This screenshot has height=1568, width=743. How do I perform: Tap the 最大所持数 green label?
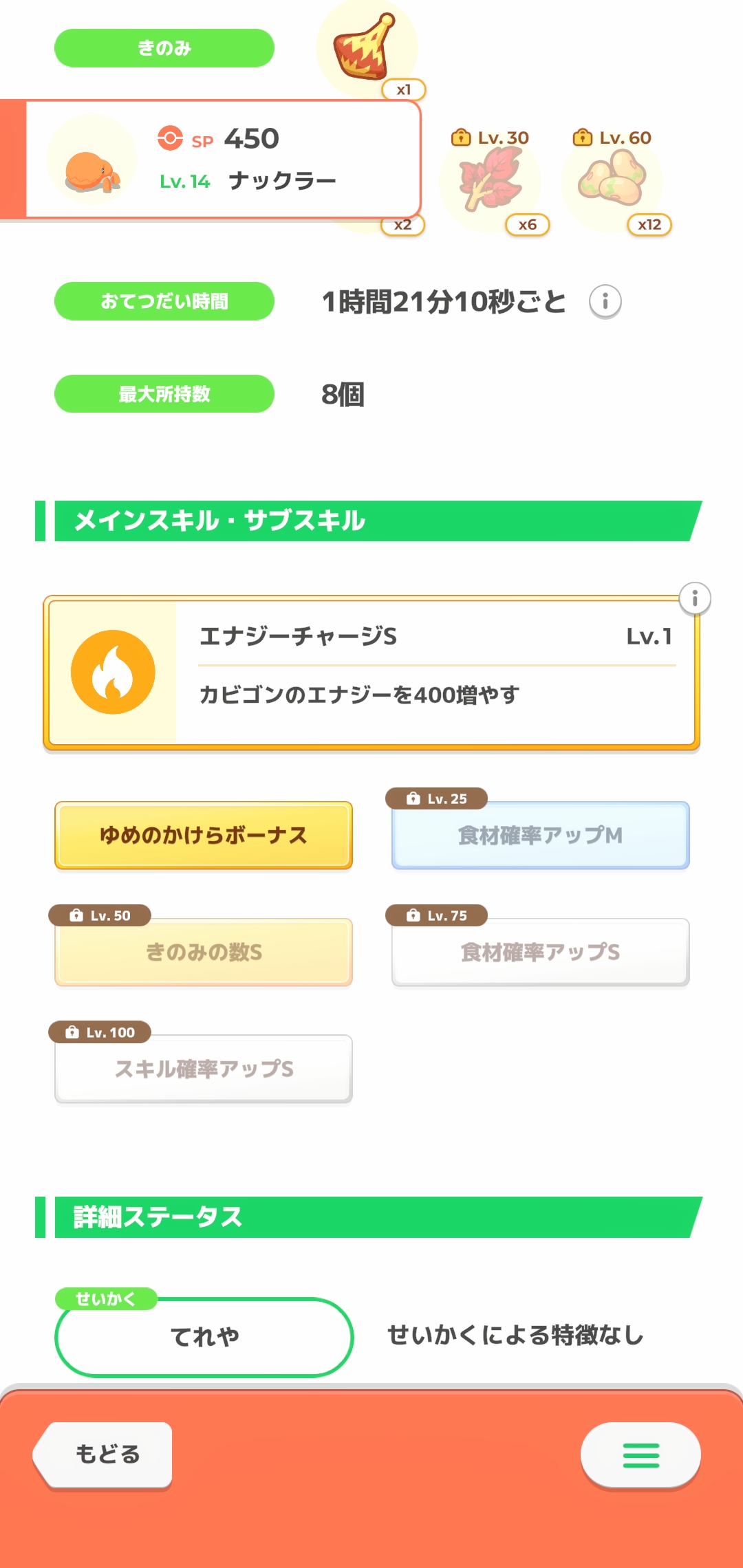click(x=164, y=394)
